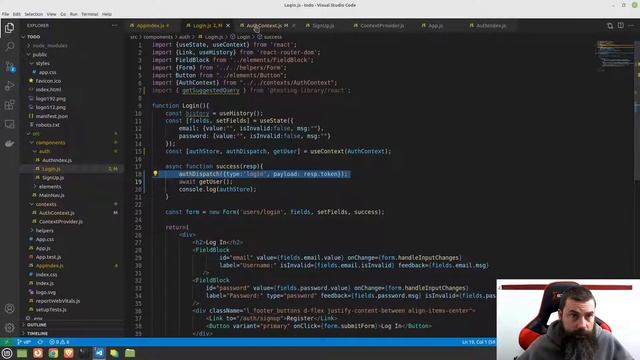Switch to the App.js tab
The width and height of the screenshot is (640, 360).
point(435,26)
